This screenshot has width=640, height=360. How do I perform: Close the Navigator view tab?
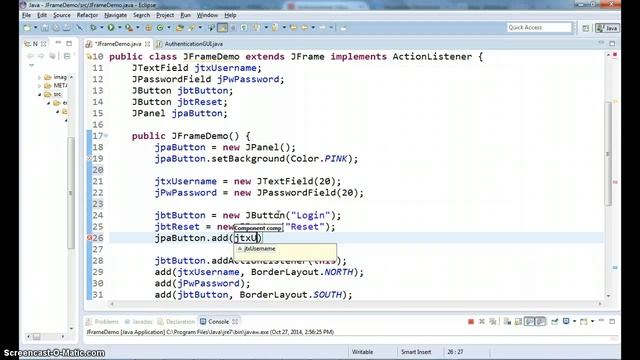[x=44, y=44]
